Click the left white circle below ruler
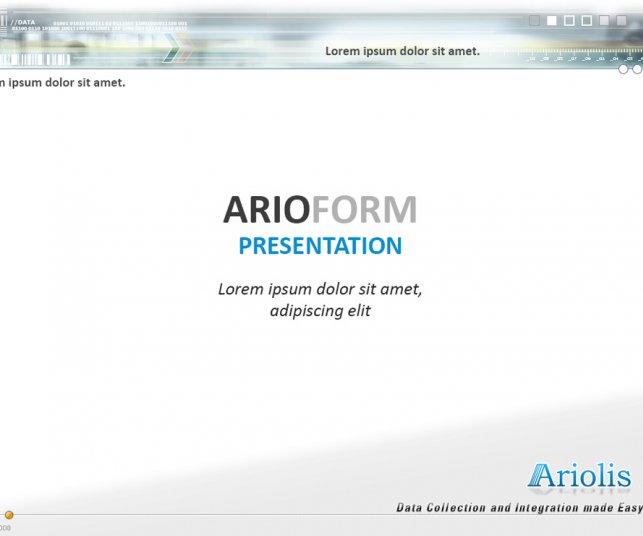 coord(624,69)
